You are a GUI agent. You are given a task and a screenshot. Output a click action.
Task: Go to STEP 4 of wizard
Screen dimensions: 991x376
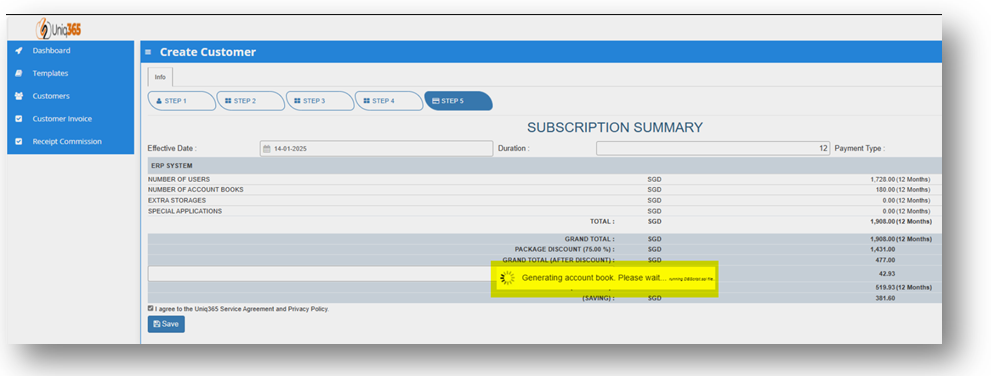click(x=389, y=101)
